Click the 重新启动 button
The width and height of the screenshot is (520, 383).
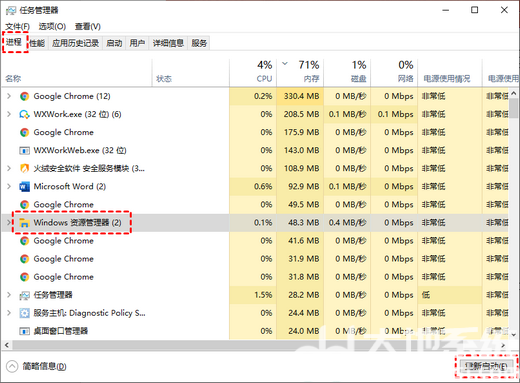[486, 367]
